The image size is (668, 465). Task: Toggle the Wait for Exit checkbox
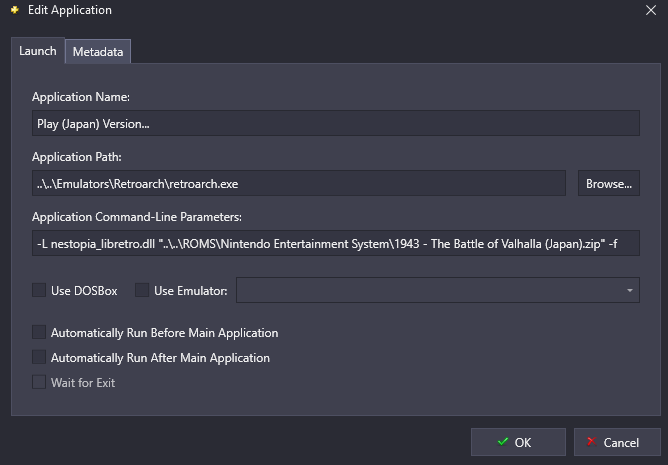(39, 382)
